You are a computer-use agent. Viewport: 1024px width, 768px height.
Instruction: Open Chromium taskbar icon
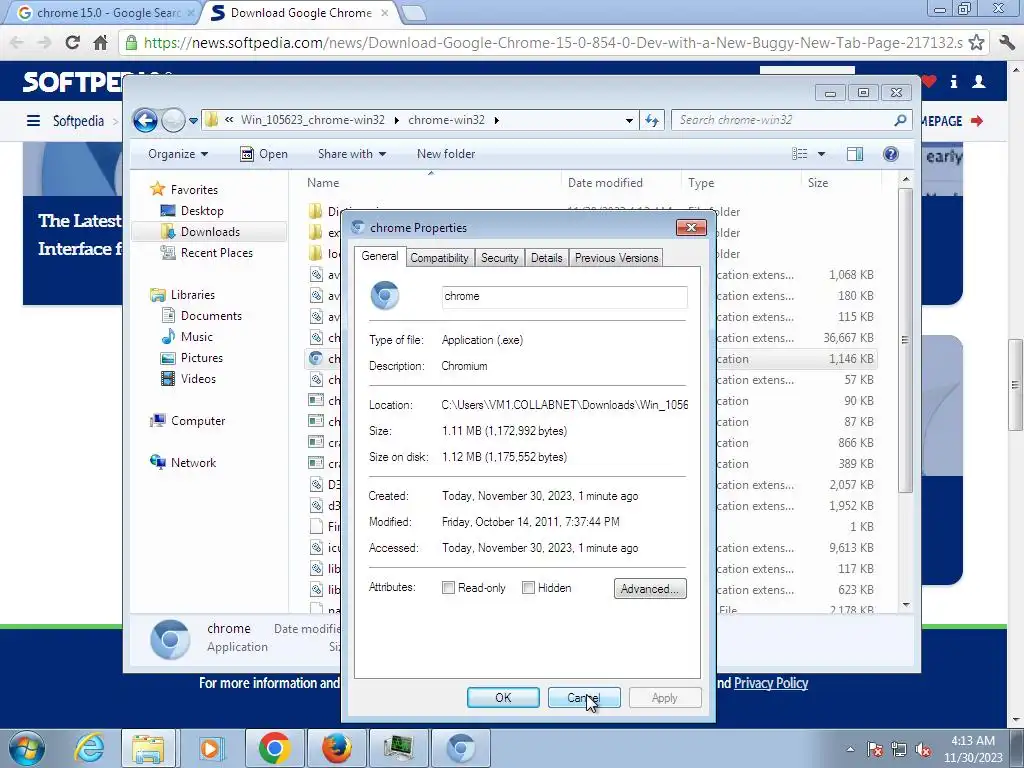(460, 748)
